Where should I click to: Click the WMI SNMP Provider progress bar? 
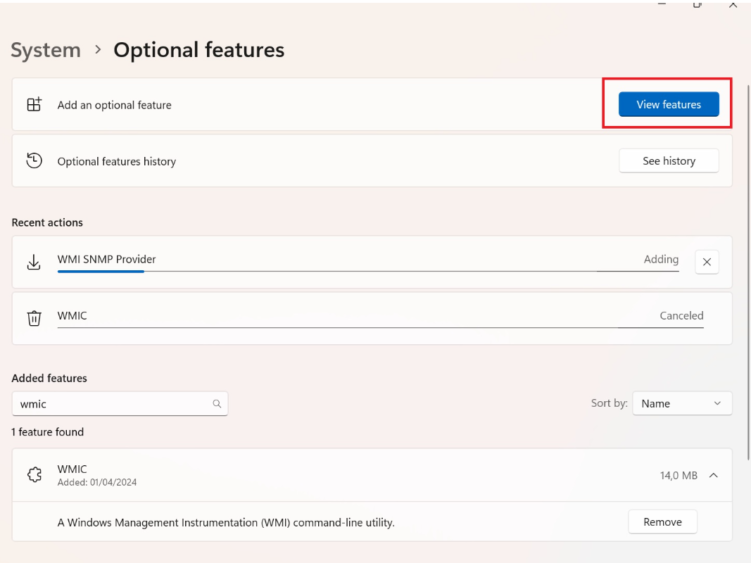[x=368, y=272]
